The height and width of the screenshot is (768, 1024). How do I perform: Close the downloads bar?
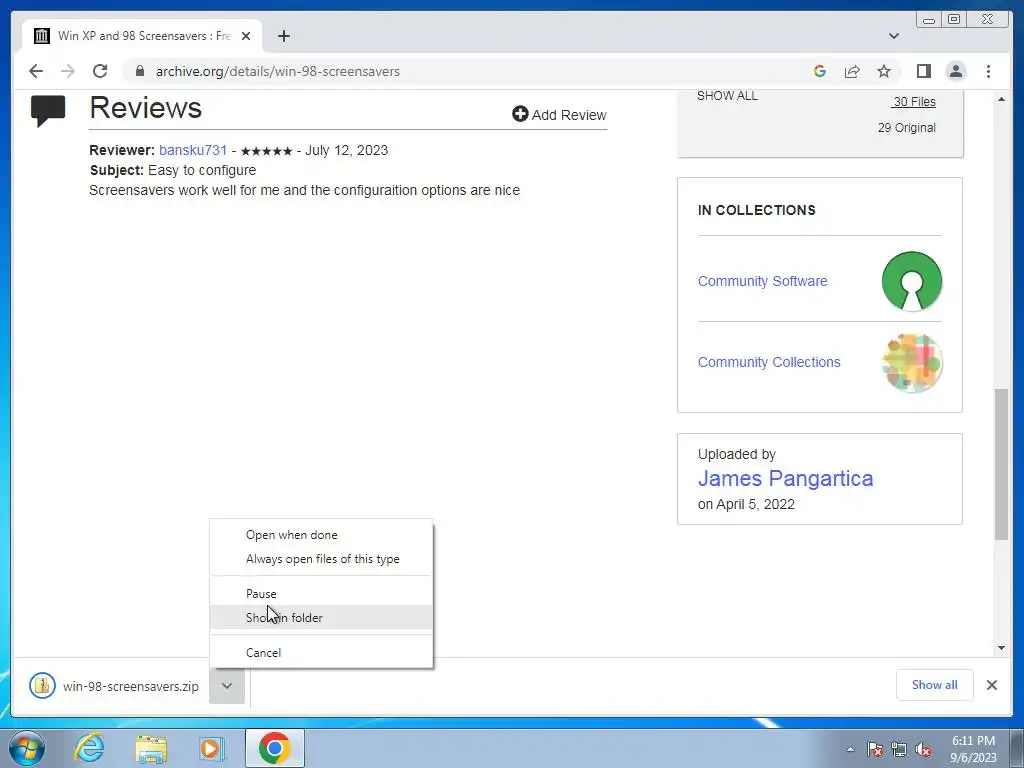pyautogui.click(x=992, y=685)
